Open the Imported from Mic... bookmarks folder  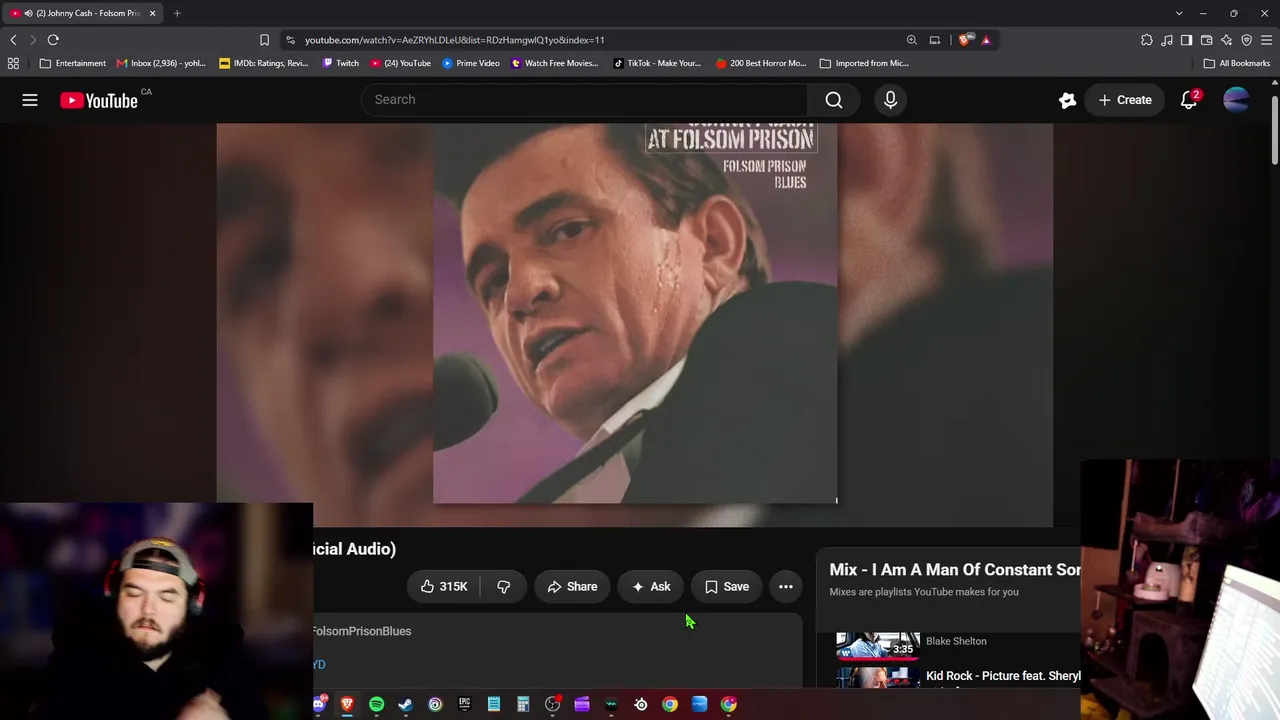864,63
